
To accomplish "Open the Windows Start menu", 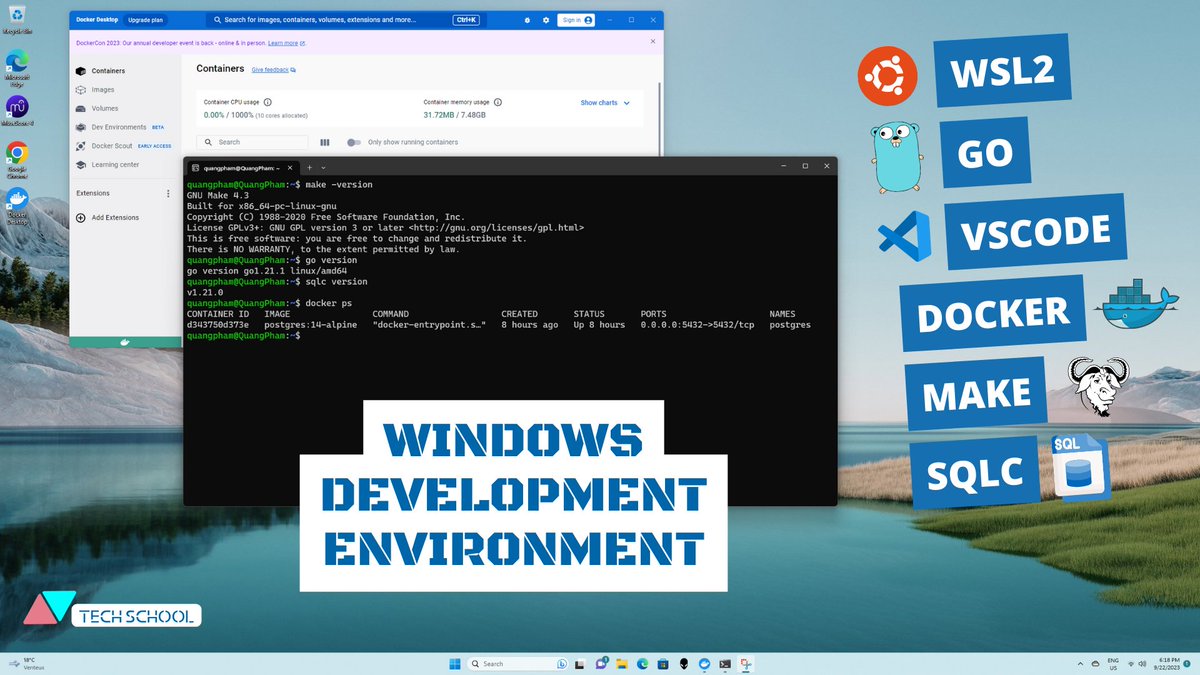I will pos(455,664).
